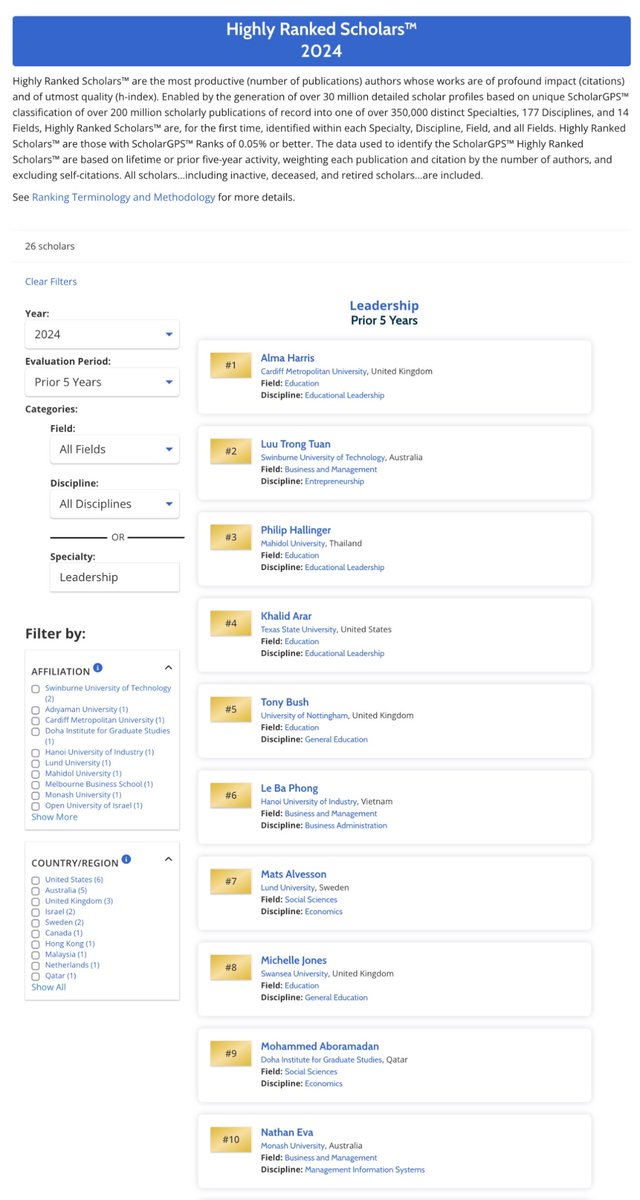
Task: Tick the United Kingdom country checkbox
Action: coord(36,901)
